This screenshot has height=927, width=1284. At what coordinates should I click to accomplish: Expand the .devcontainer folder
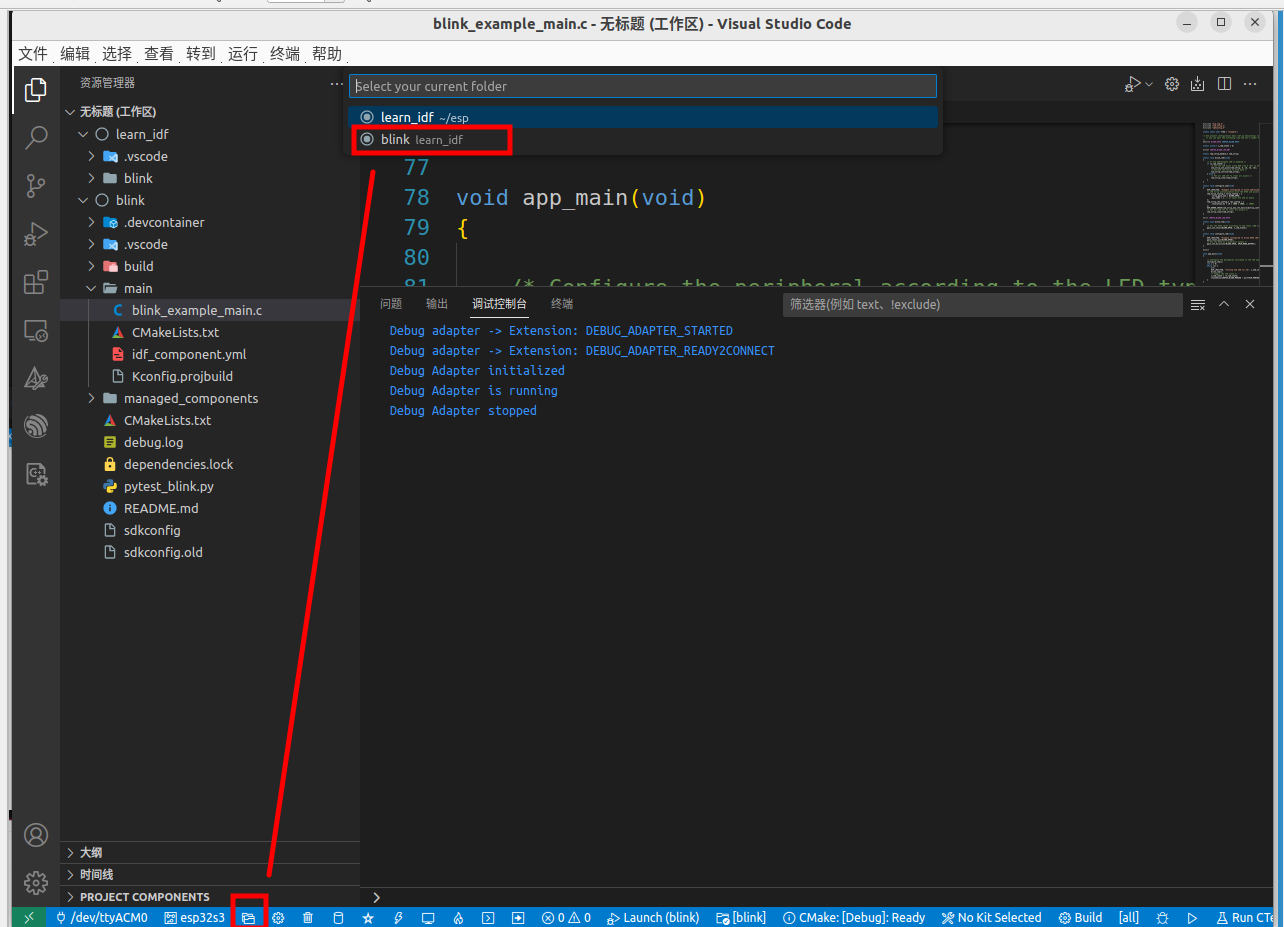[92, 222]
